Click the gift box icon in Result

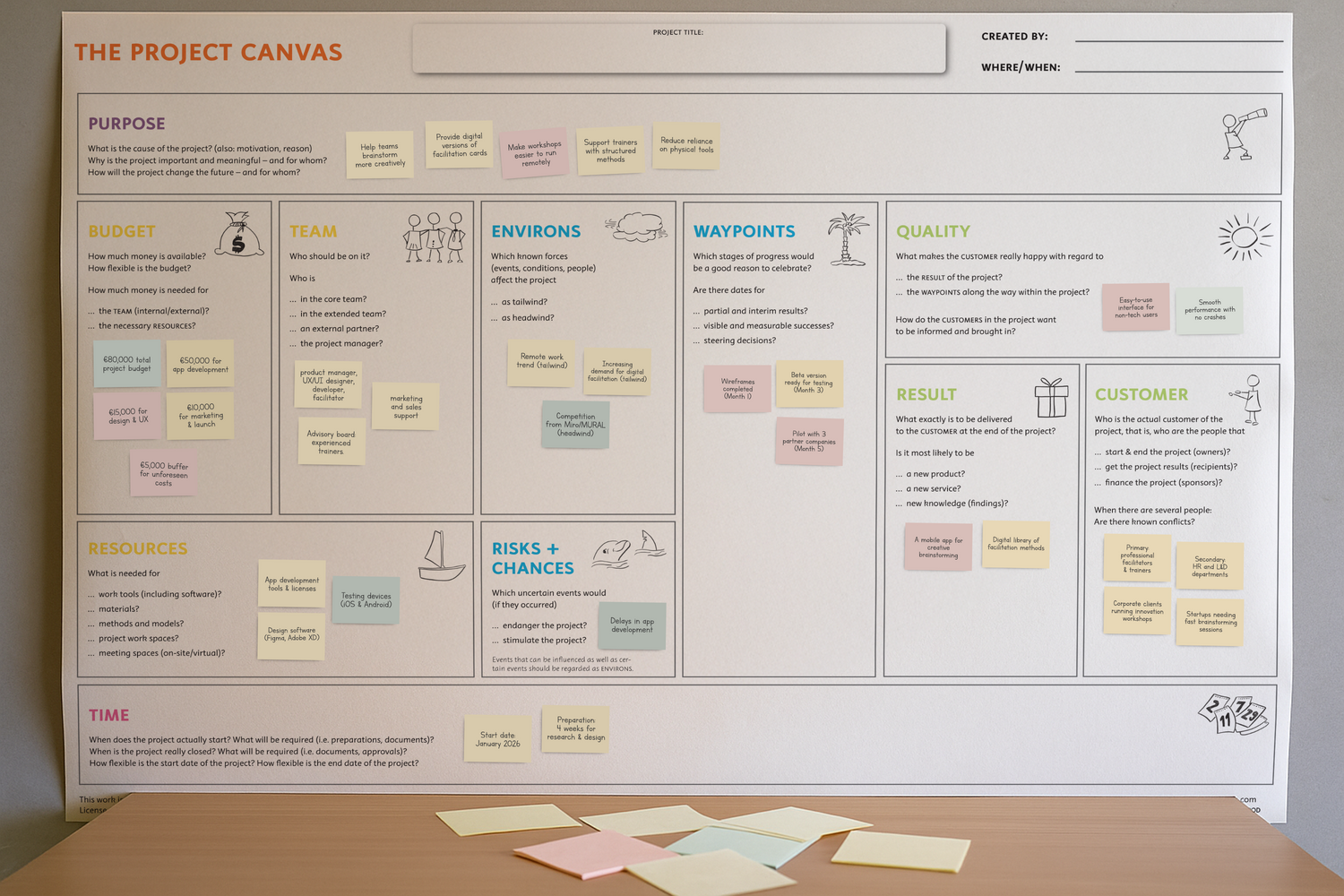(1051, 398)
